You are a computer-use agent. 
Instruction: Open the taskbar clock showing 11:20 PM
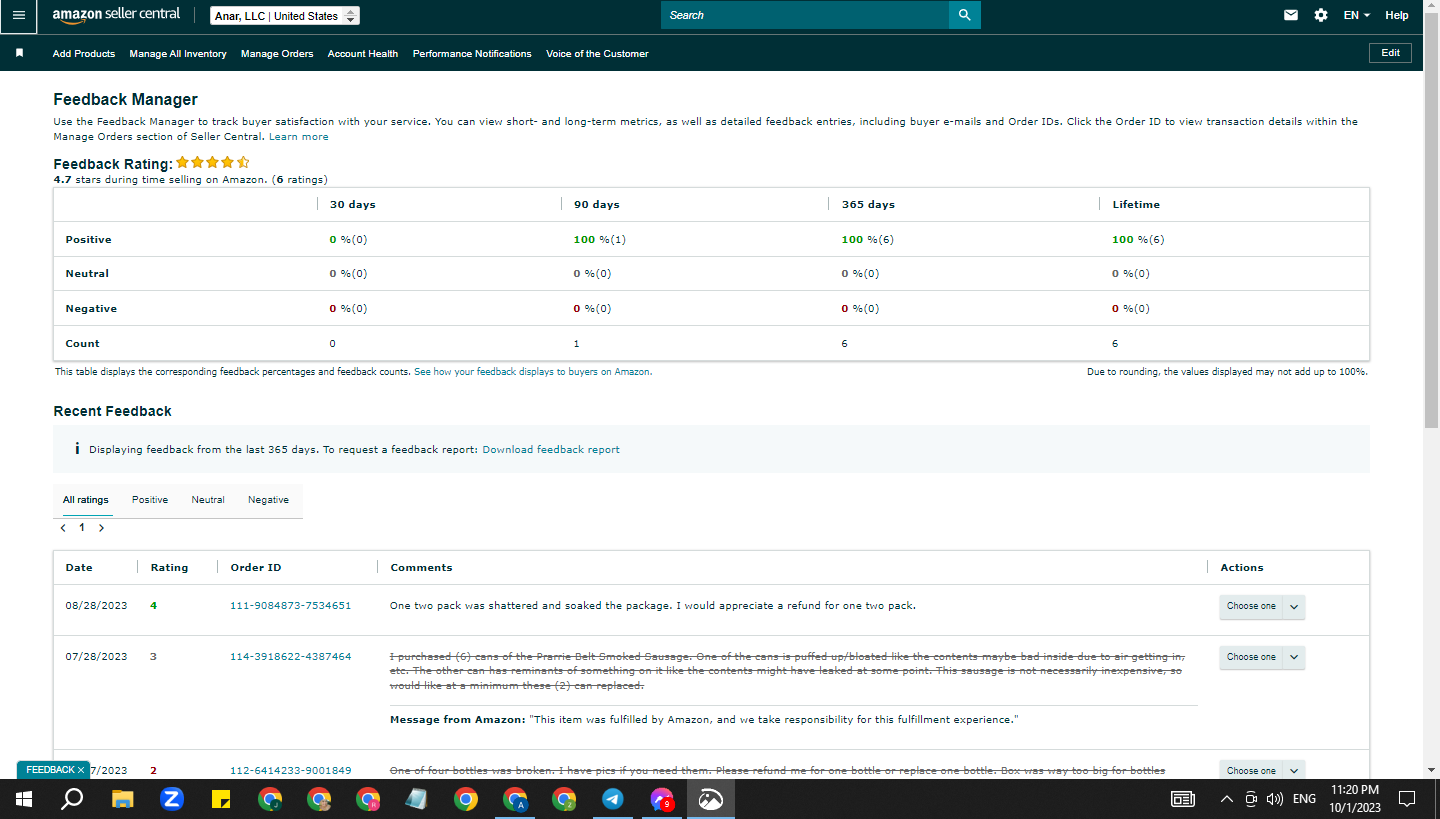pyautogui.click(x=1355, y=799)
